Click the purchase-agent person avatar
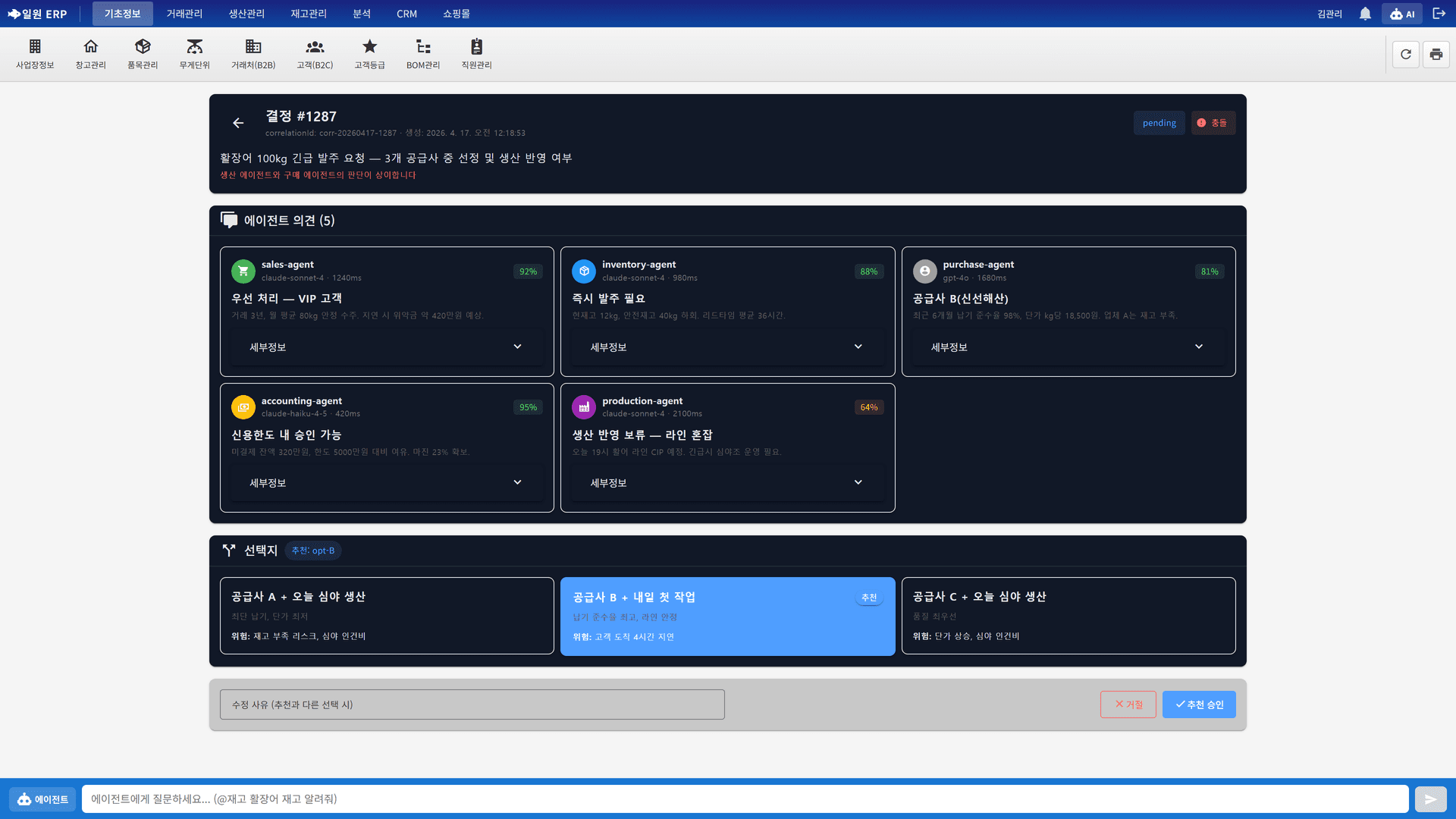This screenshot has width=1456, height=819. point(924,271)
